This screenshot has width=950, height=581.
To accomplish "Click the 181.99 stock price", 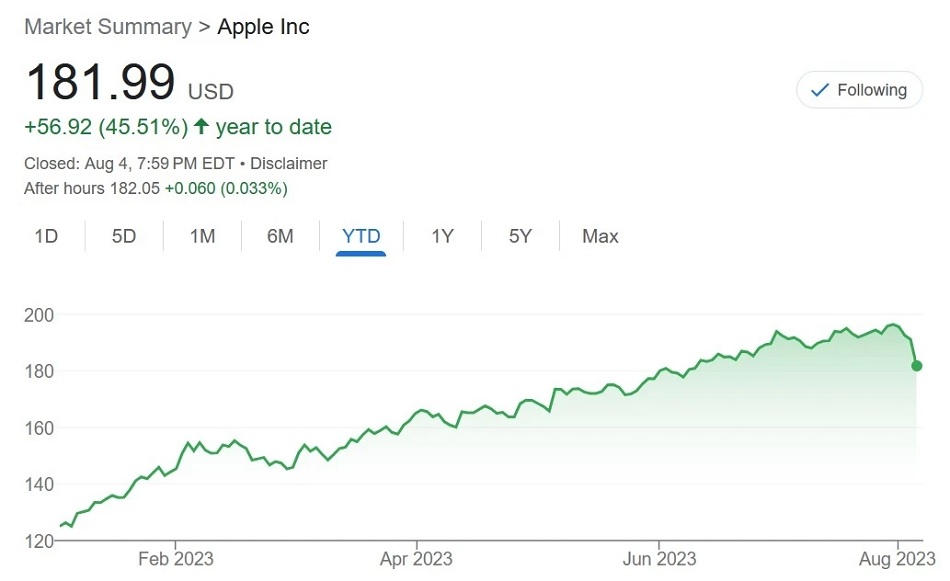I will pyautogui.click(x=101, y=81).
